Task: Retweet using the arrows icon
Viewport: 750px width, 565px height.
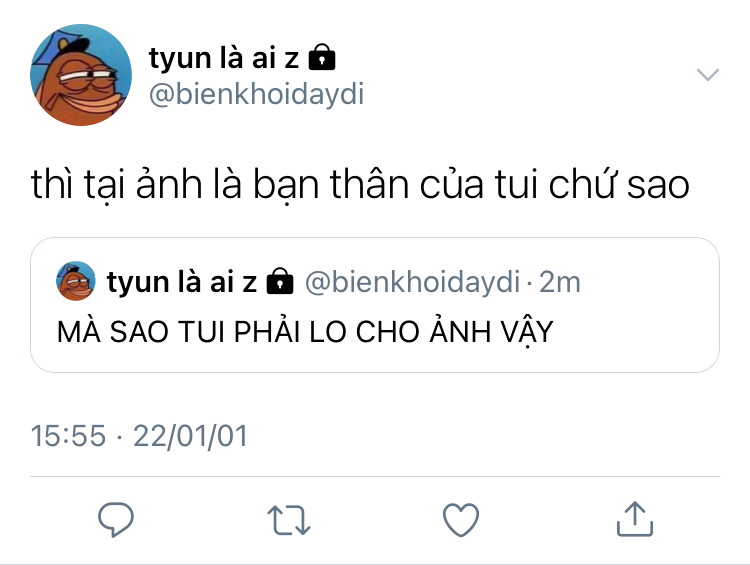Action: pyautogui.click(x=289, y=520)
